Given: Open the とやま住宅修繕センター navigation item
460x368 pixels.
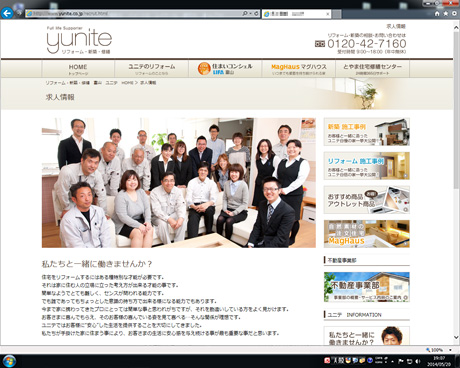Looking at the screenshot, I should pyautogui.click(x=373, y=69).
